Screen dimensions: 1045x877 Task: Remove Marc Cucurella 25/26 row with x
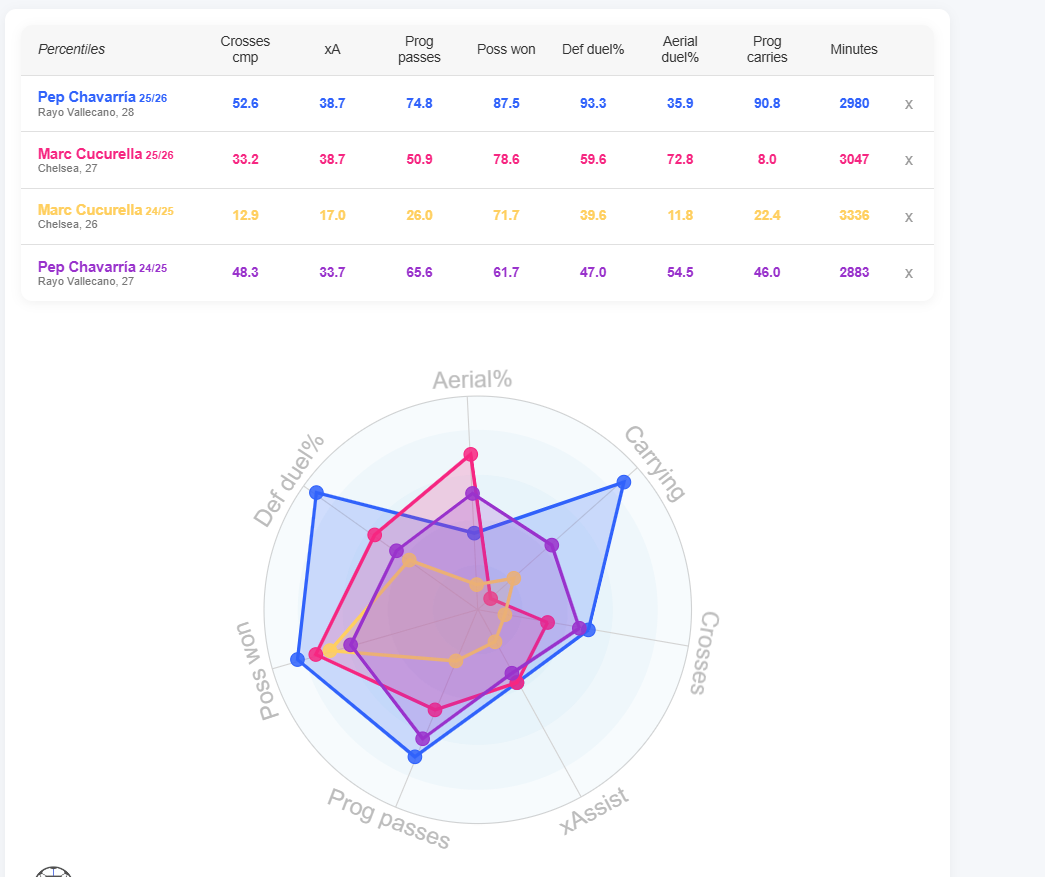point(908,160)
